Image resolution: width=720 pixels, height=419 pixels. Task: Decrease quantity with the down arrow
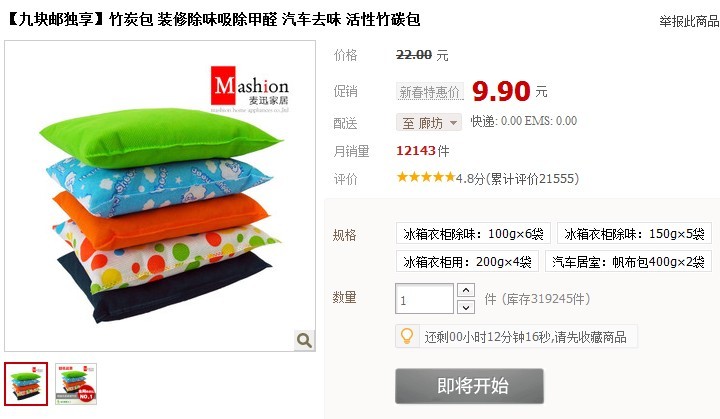coord(466,307)
